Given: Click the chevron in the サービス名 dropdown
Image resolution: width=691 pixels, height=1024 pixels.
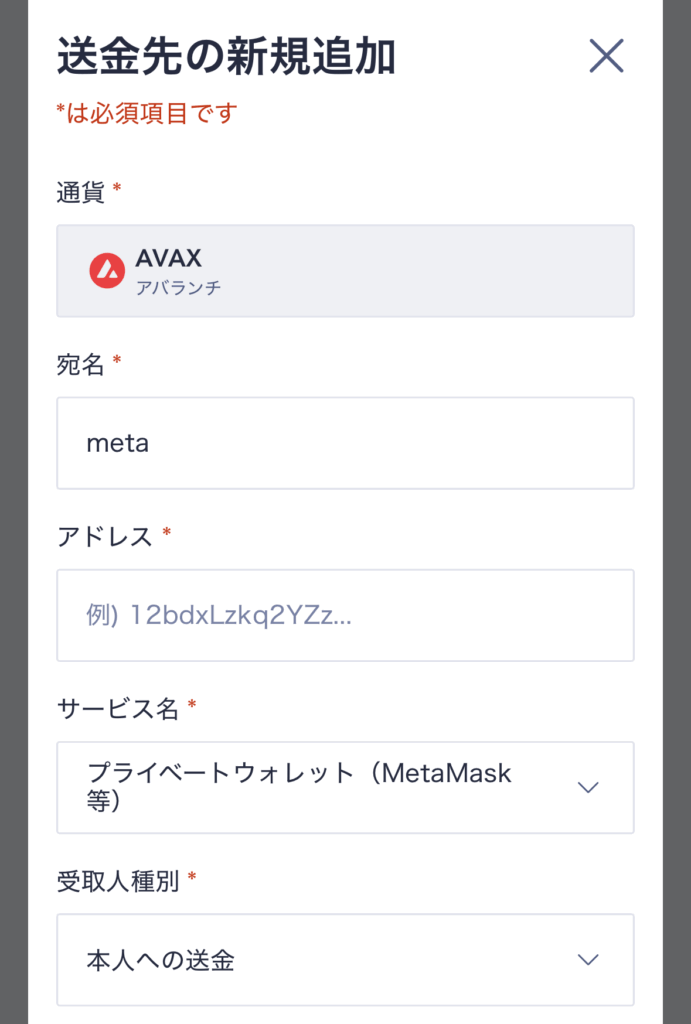Looking at the screenshot, I should coord(588,787).
